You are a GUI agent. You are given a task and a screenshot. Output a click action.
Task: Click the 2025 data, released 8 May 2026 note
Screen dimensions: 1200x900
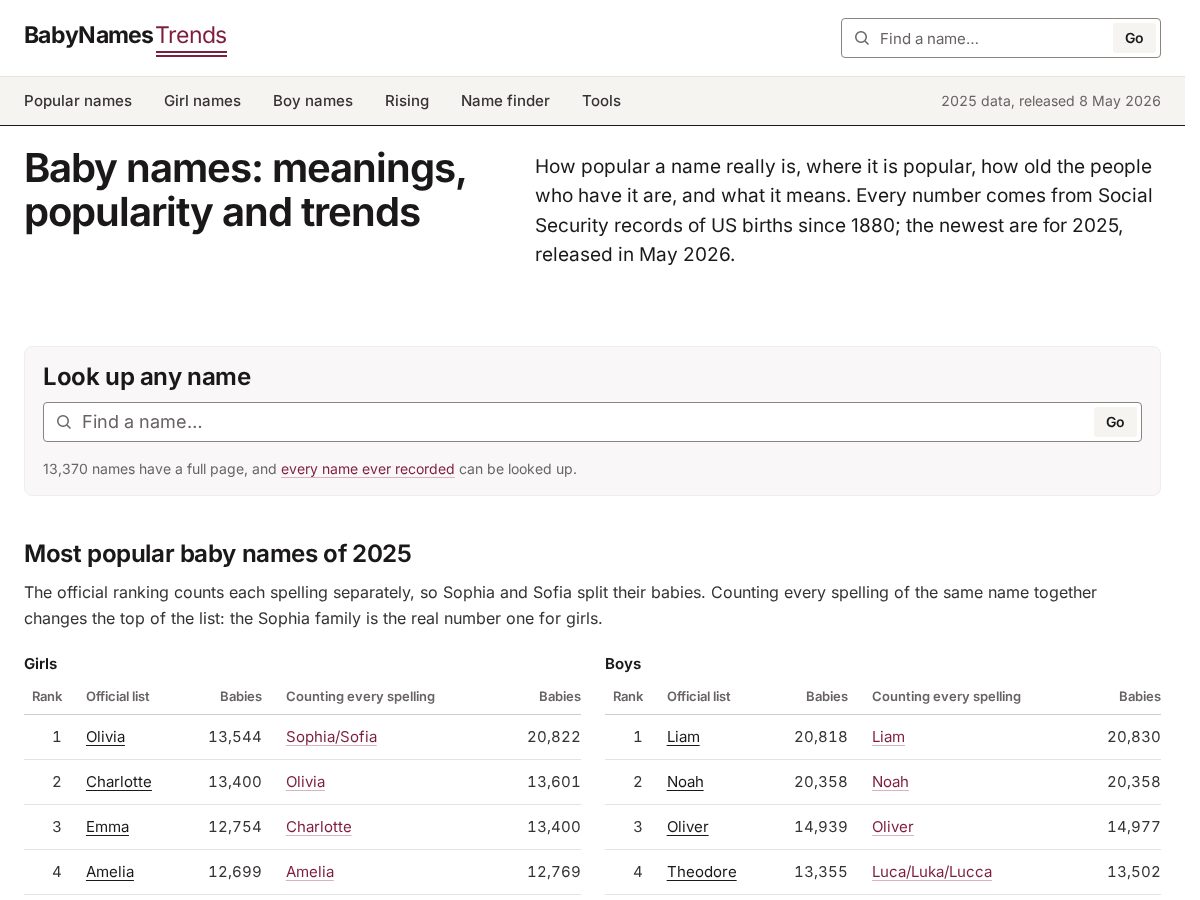[1051, 101]
